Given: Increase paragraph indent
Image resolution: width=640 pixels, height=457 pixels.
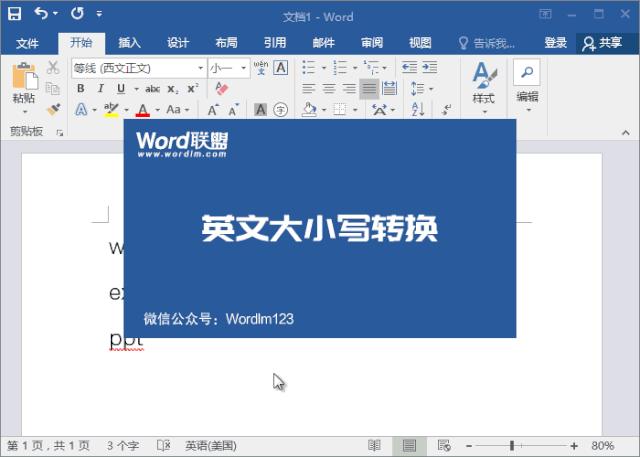Looking at the screenshot, I should click(429, 67).
